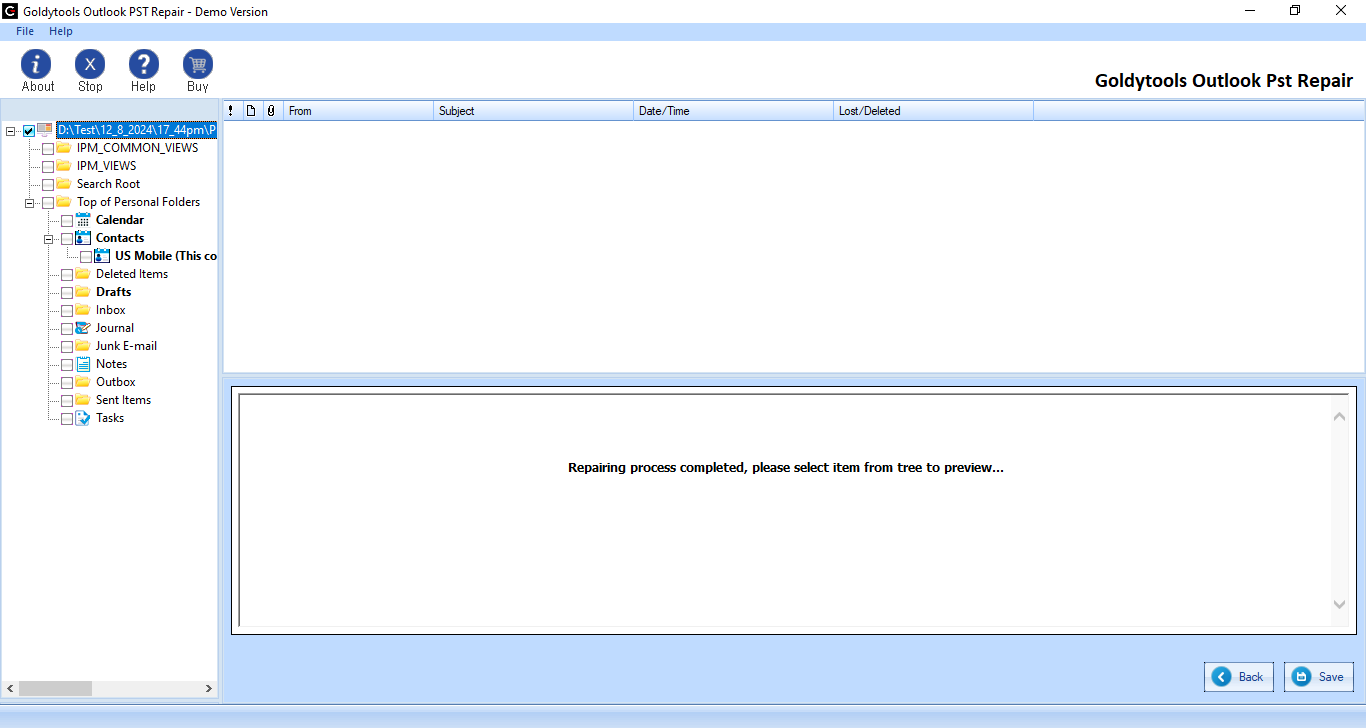Click the Goldytools app icon in title bar
The height and width of the screenshot is (728, 1366).
click(10, 11)
